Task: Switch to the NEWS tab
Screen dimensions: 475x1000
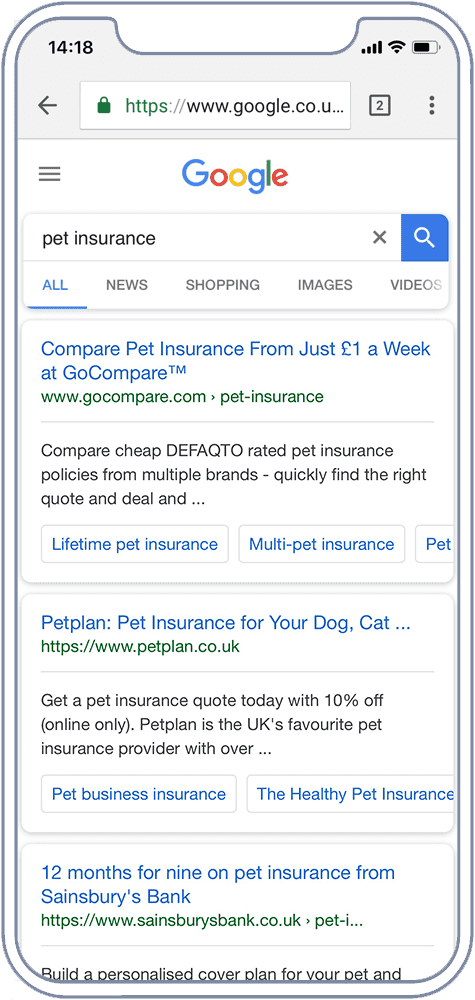Action: click(x=127, y=285)
